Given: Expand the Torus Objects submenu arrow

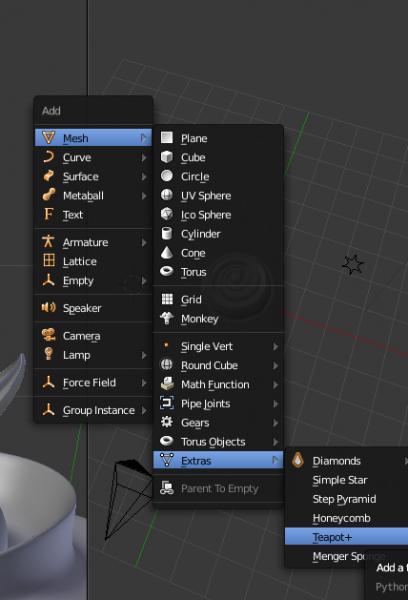Looking at the screenshot, I should (276, 442).
